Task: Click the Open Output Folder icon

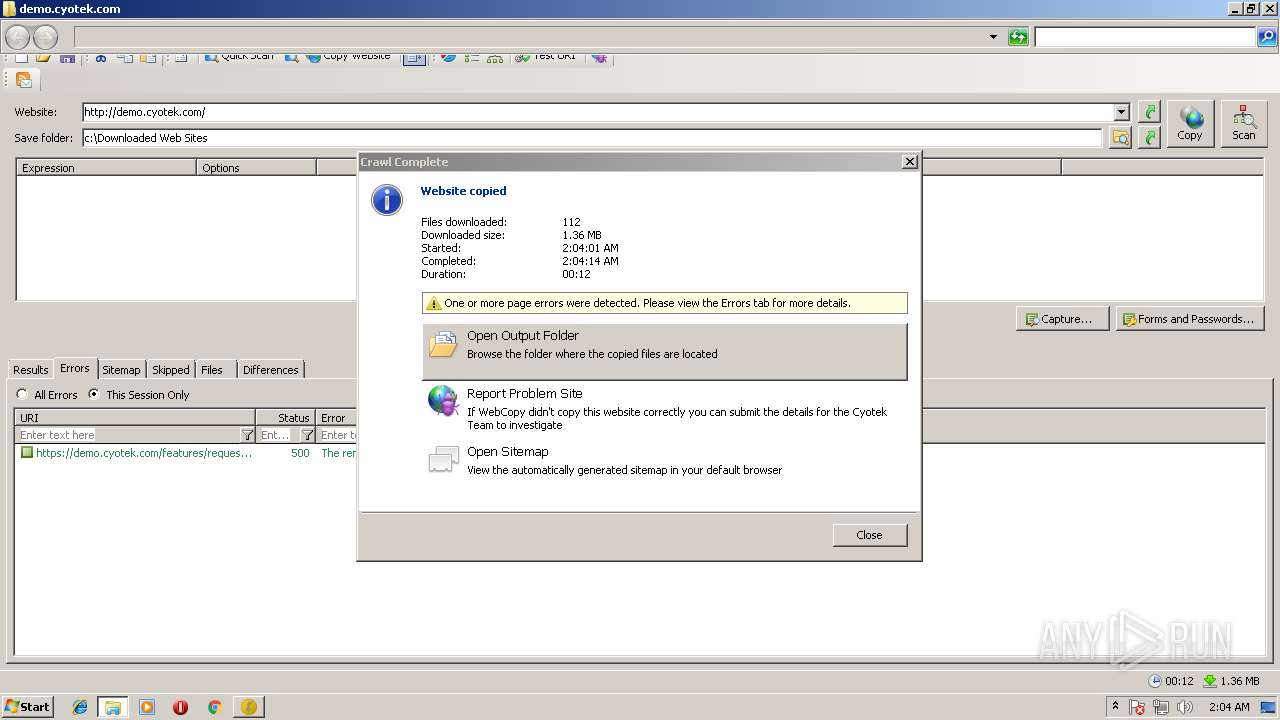Action: pos(443,345)
